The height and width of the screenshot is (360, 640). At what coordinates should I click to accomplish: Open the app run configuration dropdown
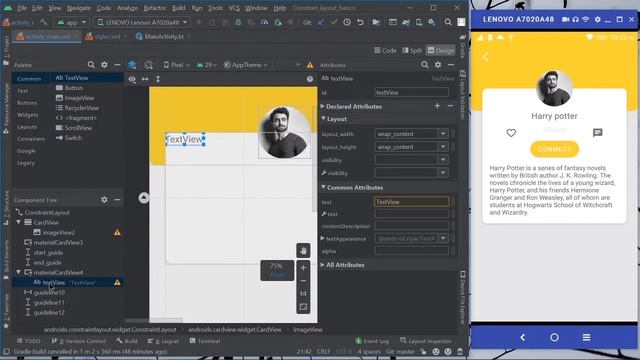(x=71, y=22)
